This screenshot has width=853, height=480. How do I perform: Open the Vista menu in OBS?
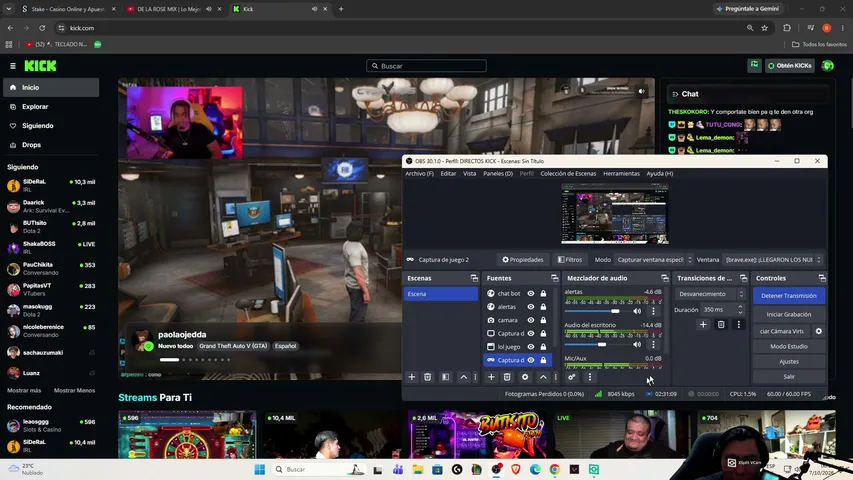click(469, 174)
